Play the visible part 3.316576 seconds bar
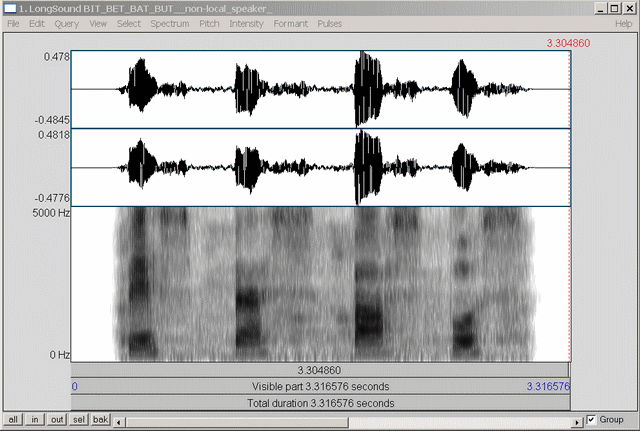The height and width of the screenshot is (431, 640). pyautogui.click(x=320, y=386)
